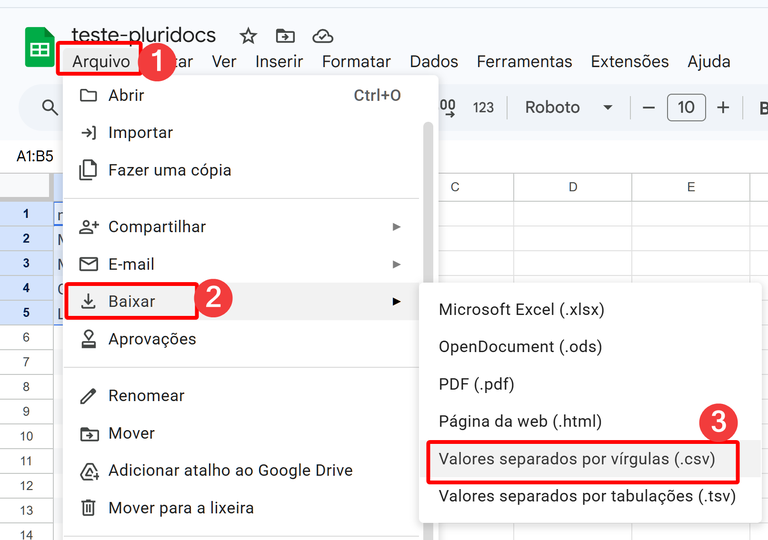
Task: Download as tab-separated values (.tsv)
Action: coord(590,496)
